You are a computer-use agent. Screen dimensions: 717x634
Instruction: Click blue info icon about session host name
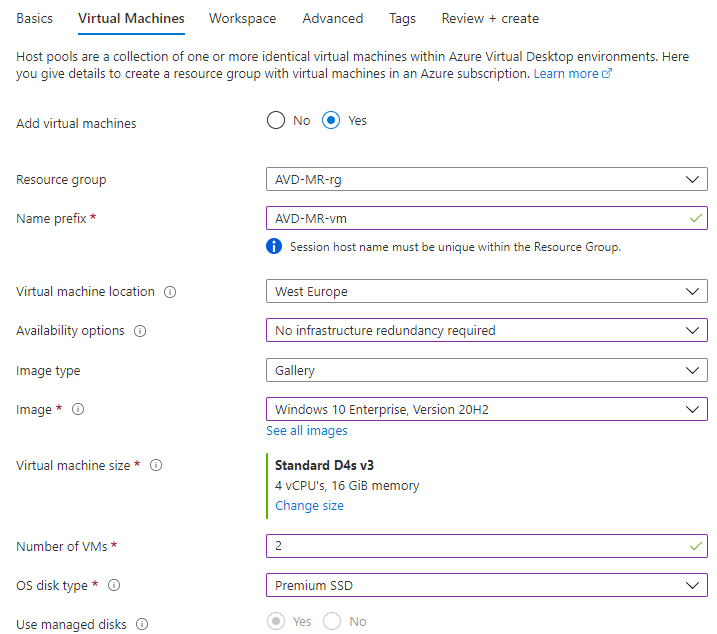(x=274, y=246)
